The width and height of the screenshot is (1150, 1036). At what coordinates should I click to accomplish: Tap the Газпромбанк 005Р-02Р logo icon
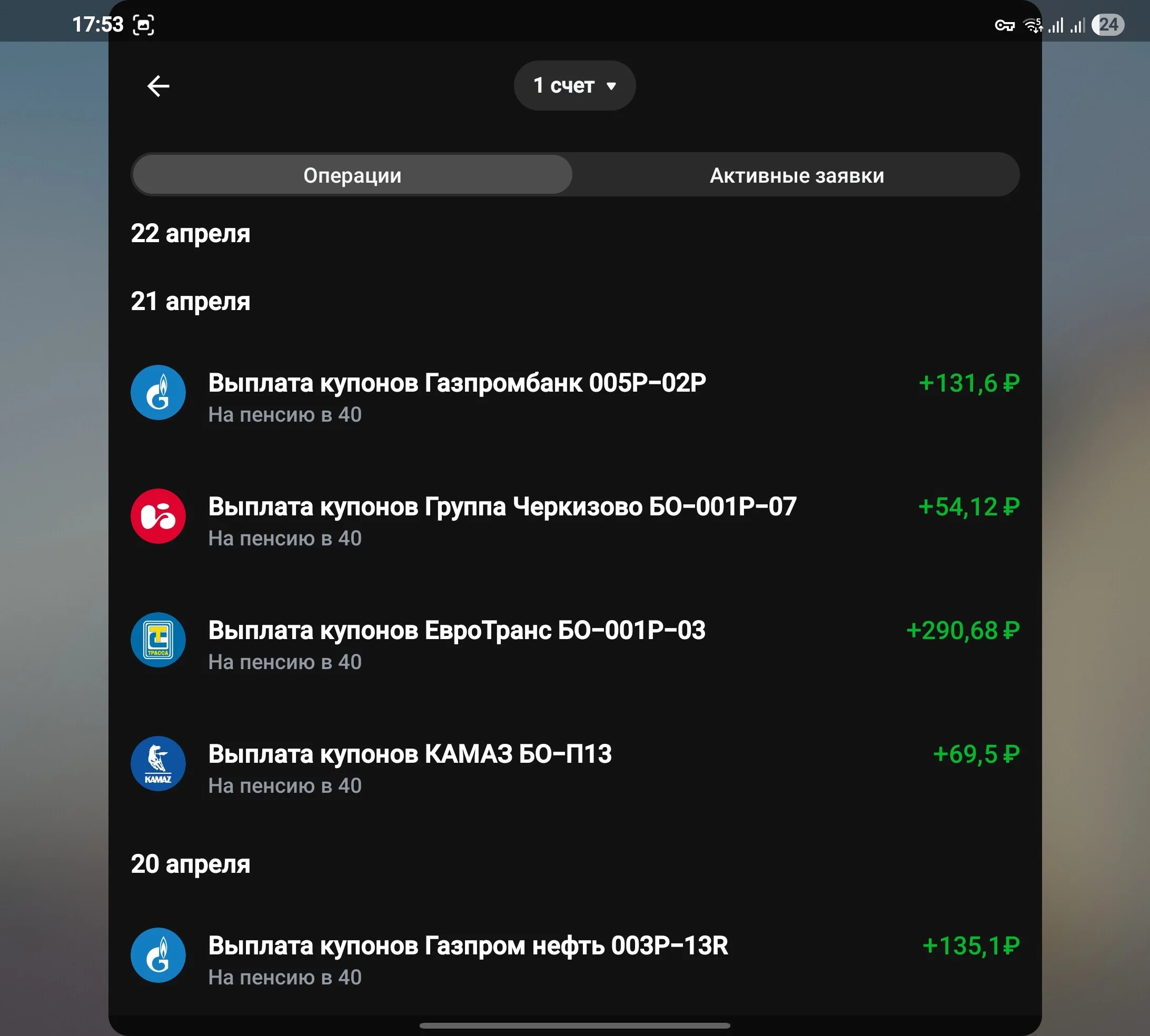tap(158, 393)
